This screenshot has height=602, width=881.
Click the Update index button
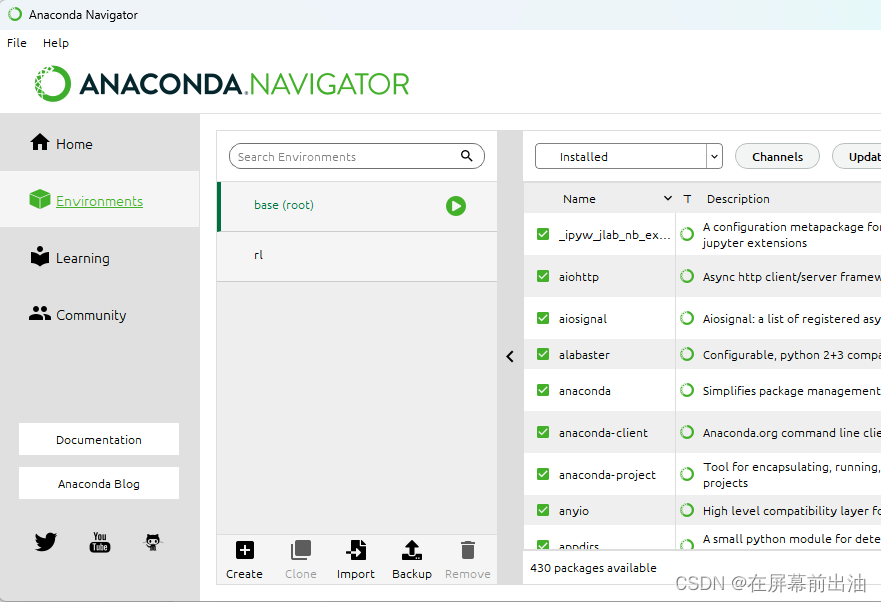[x=857, y=157]
